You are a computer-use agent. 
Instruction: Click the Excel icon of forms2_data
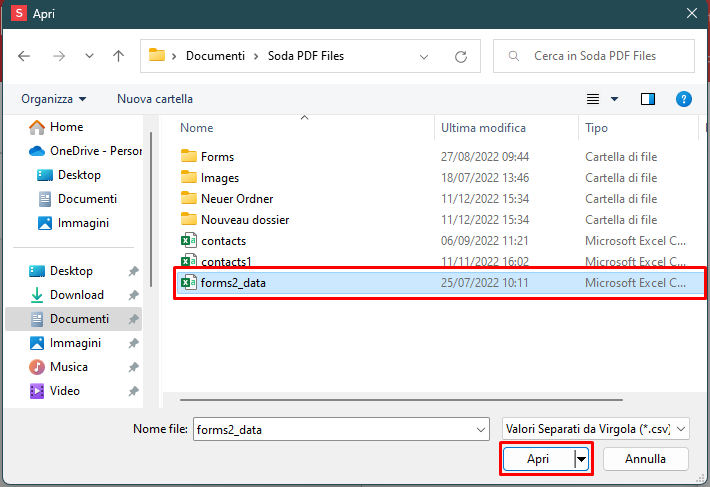tap(188, 282)
